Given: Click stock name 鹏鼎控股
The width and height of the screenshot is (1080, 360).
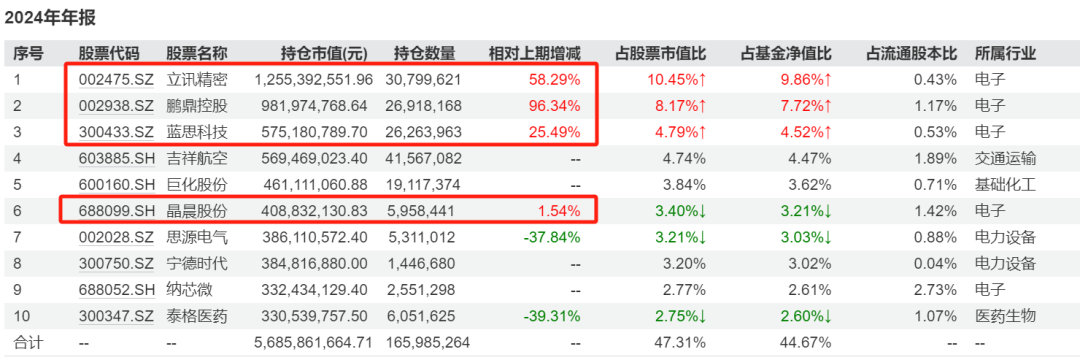Looking at the screenshot, I should [x=197, y=106].
